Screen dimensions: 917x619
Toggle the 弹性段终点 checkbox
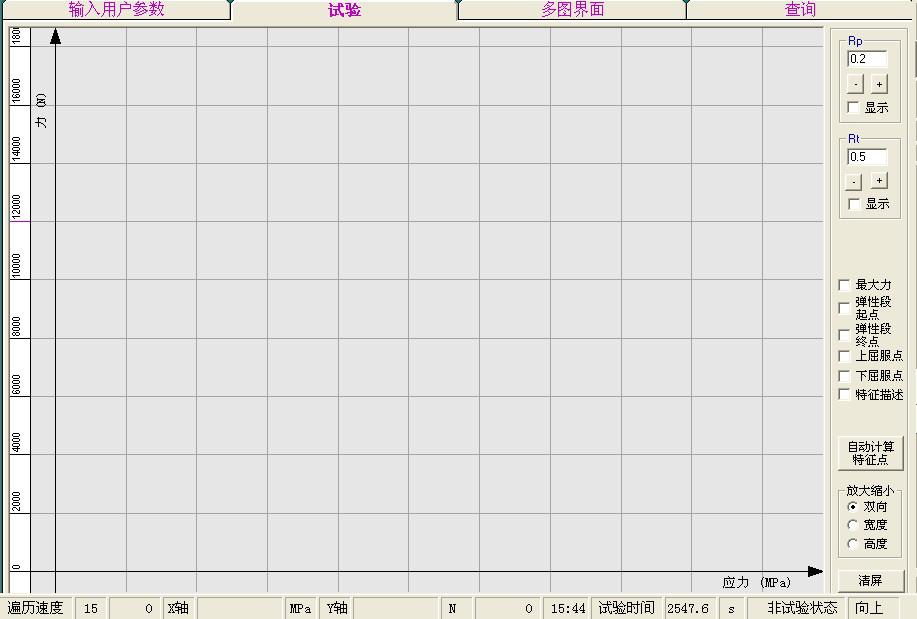tap(845, 335)
